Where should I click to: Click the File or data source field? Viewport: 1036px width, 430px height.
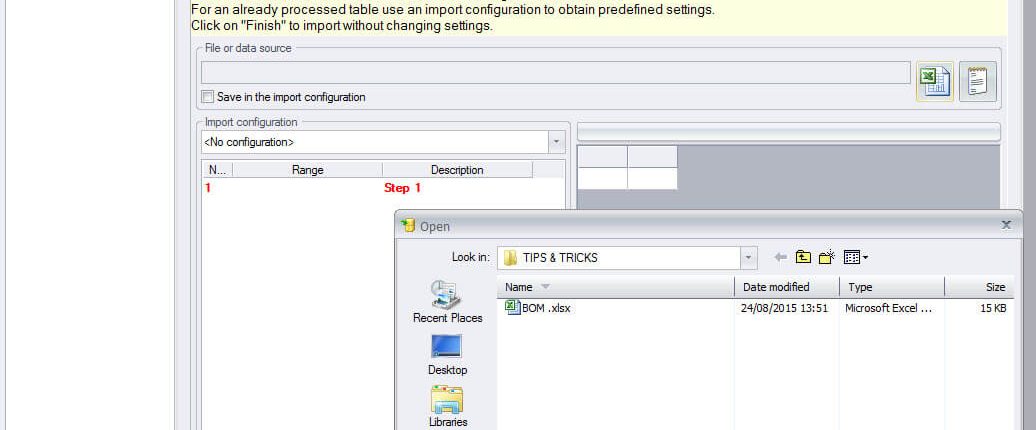(x=556, y=73)
